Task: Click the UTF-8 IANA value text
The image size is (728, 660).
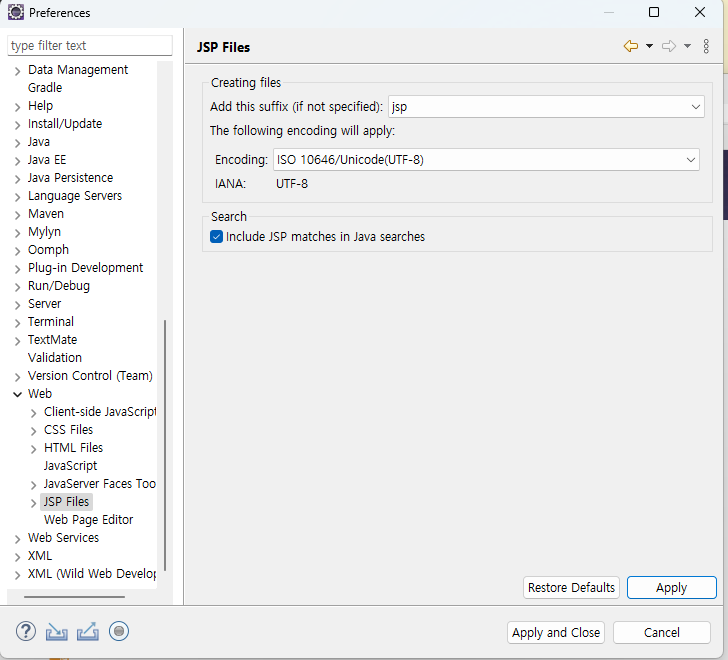Action: 292,184
